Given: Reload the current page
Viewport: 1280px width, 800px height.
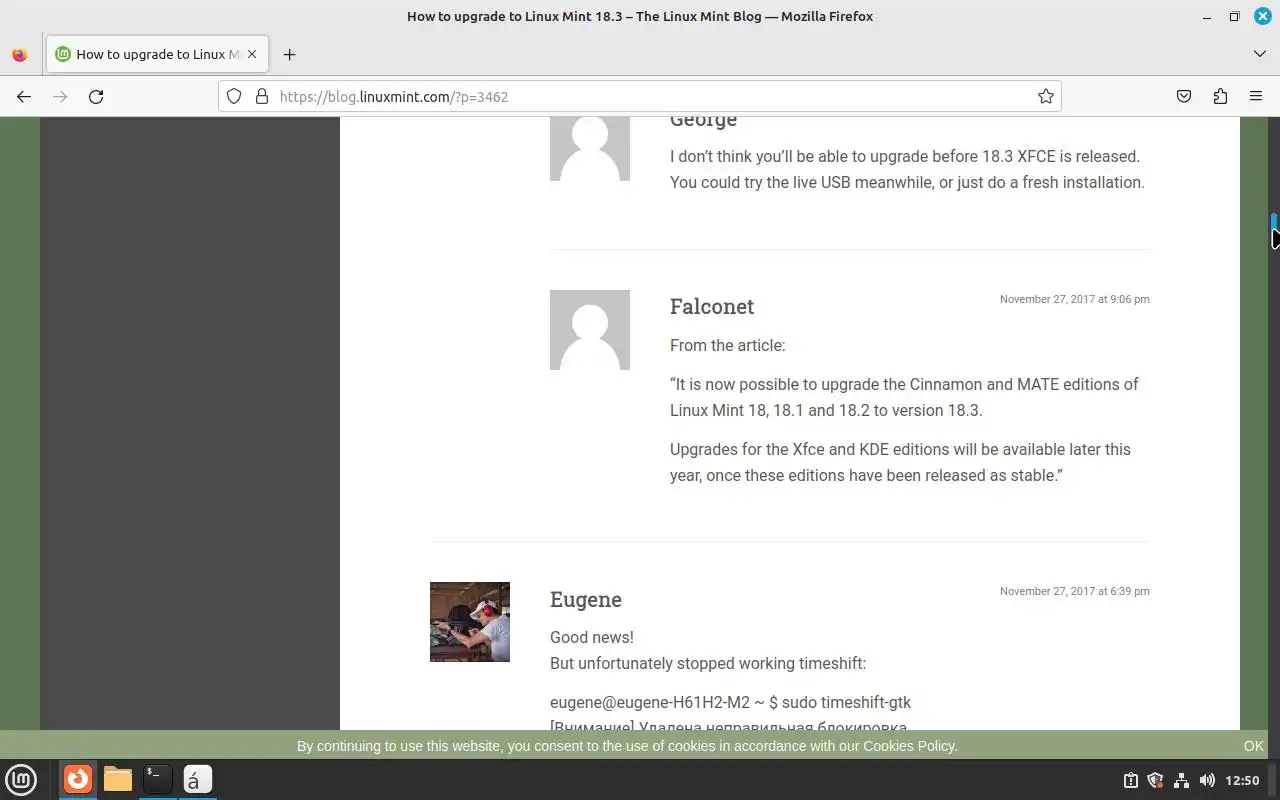Looking at the screenshot, I should (96, 96).
